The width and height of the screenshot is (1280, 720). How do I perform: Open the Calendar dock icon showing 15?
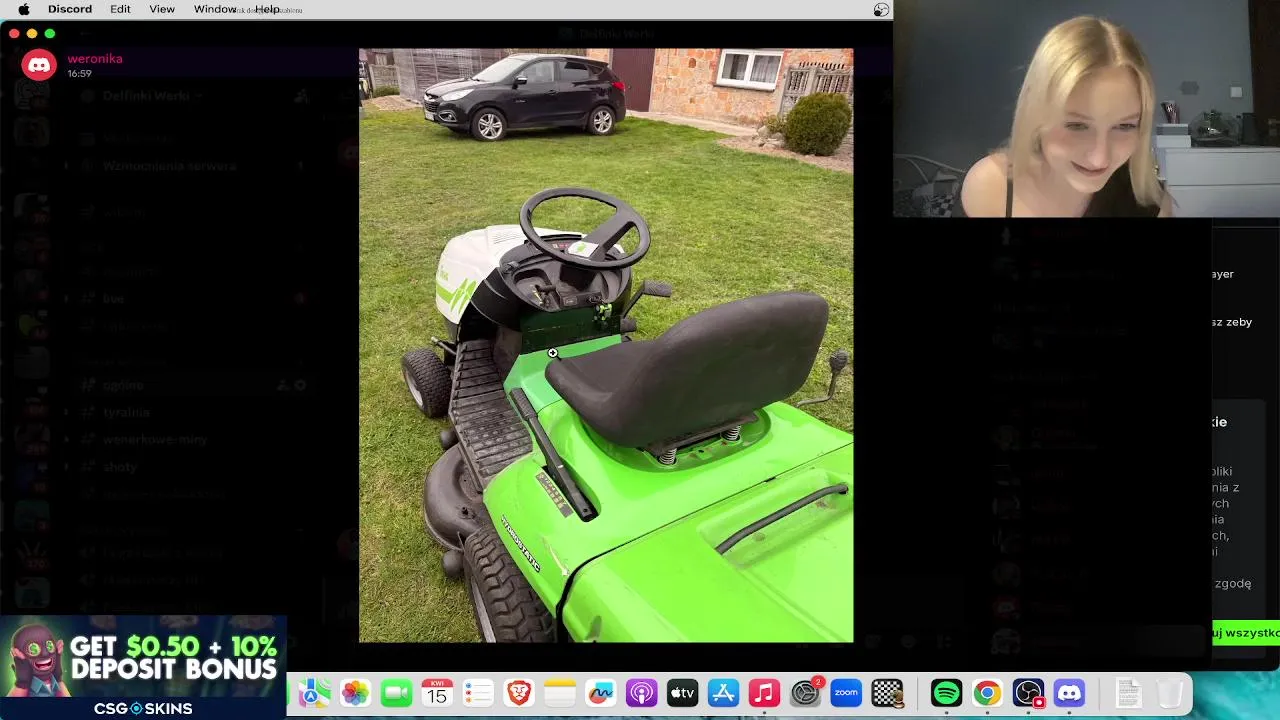tap(437, 693)
